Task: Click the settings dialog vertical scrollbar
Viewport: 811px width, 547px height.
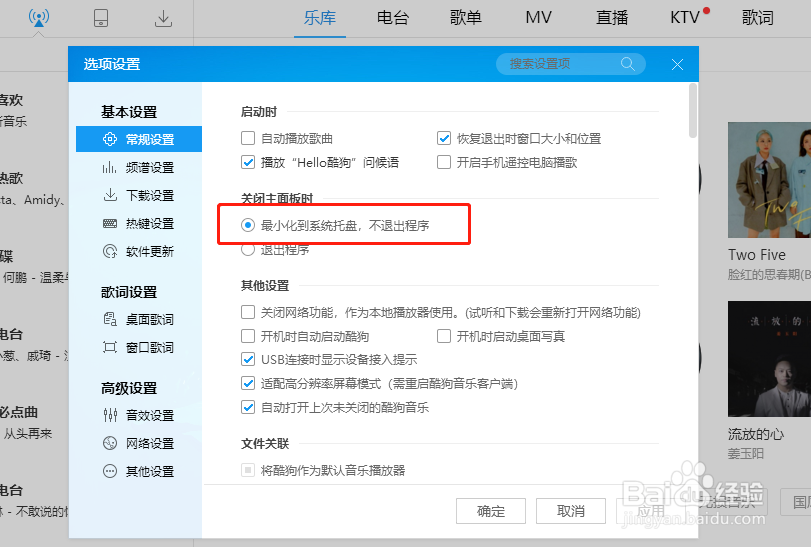Action: (693, 111)
